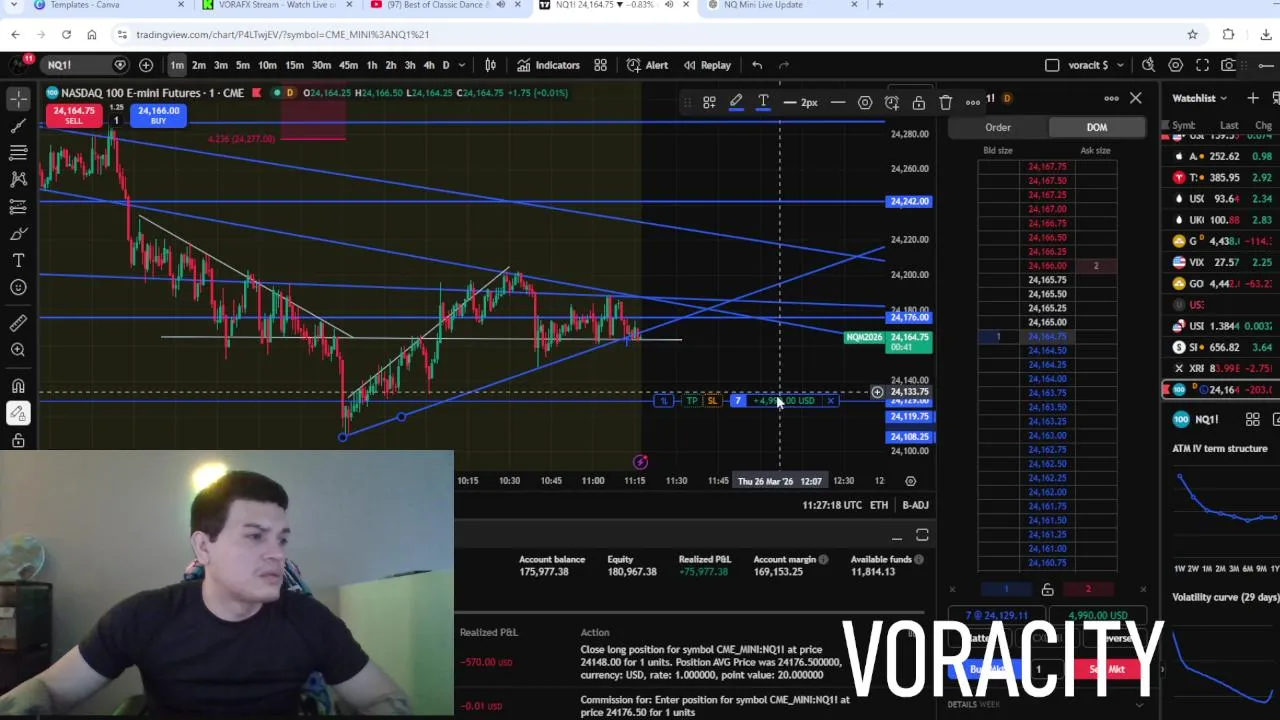Minimize the account manager panel
Viewport: 1280px width, 720px height.
[x=897, y=537]
